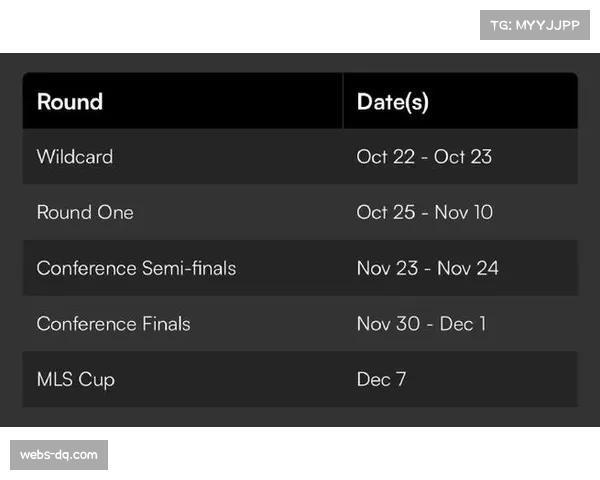This screenshot has width=600, height=480.
Task: Select the Round One row label
Action: 85,212
